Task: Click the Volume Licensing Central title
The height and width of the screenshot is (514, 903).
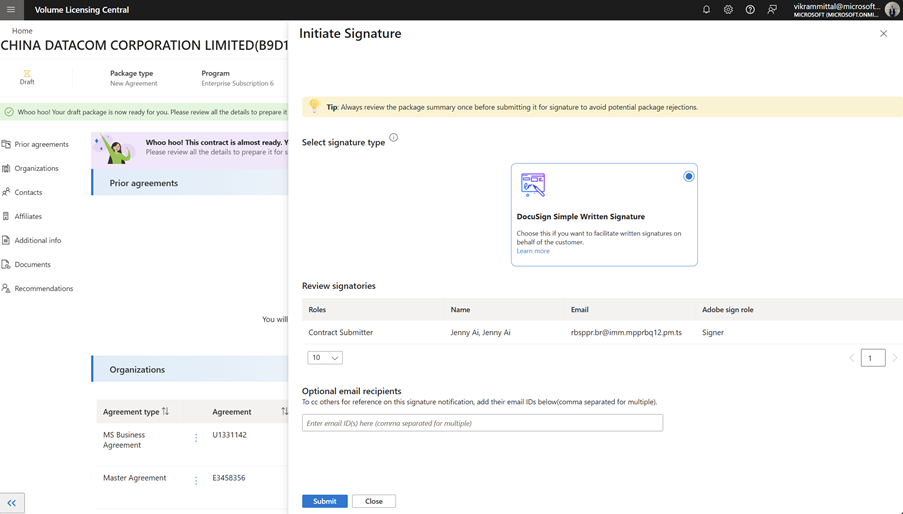Action: pos(82,10)
